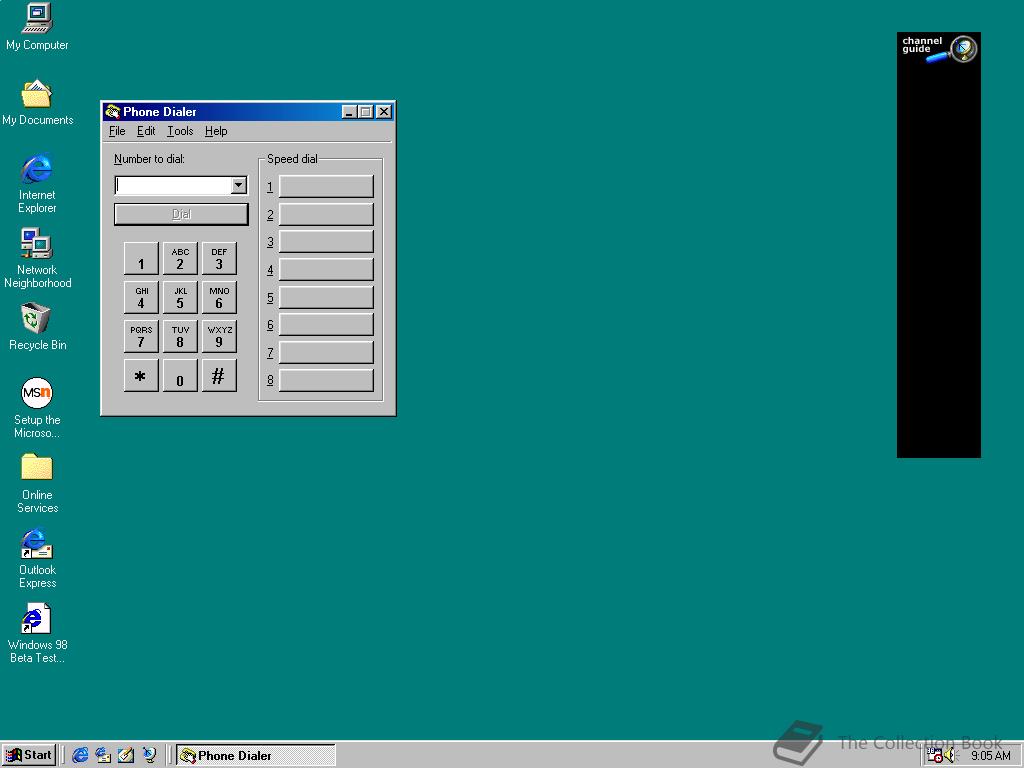Open the Edit menu
This screenshot has height=768, width=1024.
[x=146, y=131]
